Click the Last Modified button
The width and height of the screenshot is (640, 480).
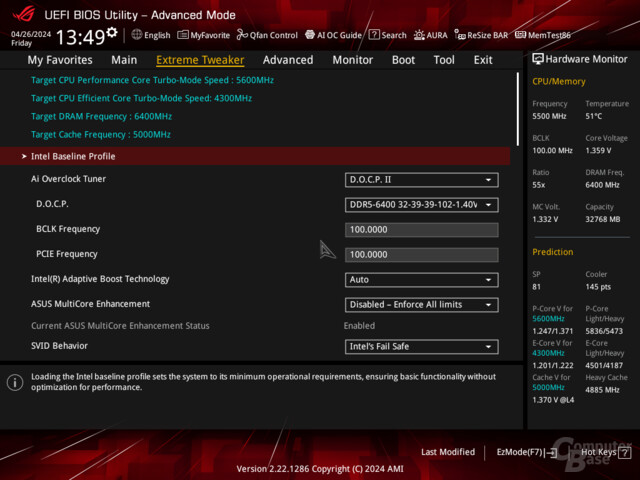448,452
